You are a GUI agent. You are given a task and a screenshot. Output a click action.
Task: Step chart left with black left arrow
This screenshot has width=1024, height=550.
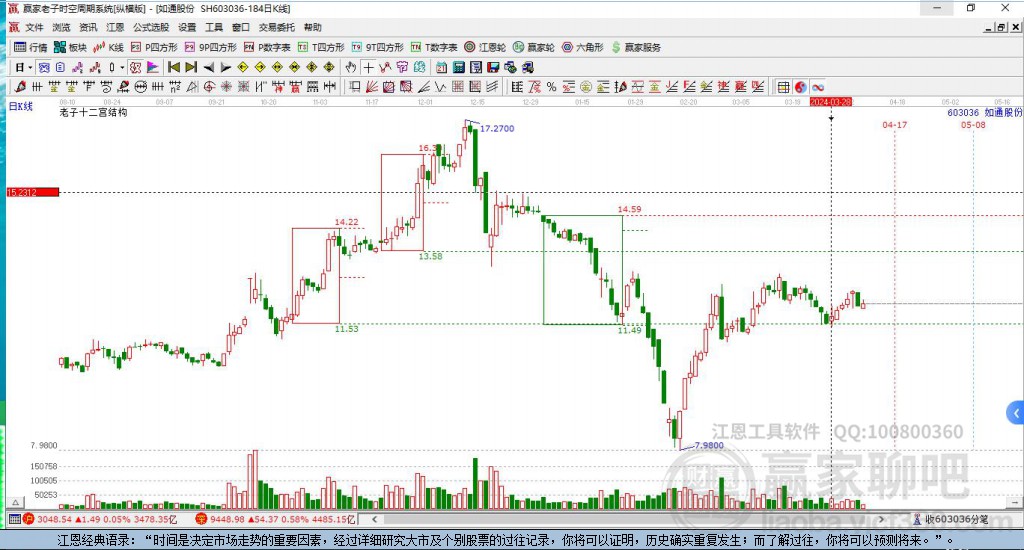point(208,67)
